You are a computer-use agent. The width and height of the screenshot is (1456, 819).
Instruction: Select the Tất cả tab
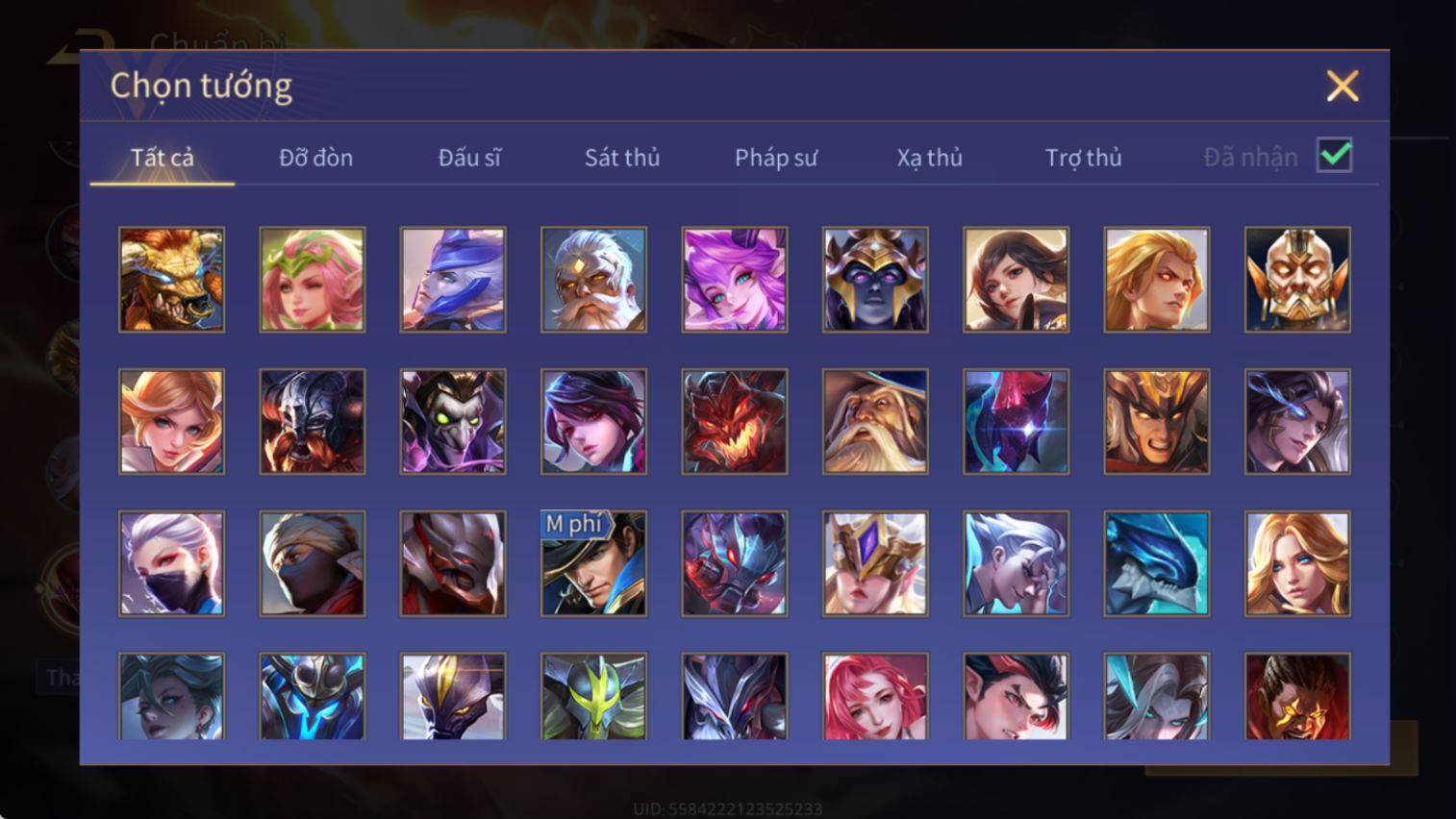(x=162, y=158)
